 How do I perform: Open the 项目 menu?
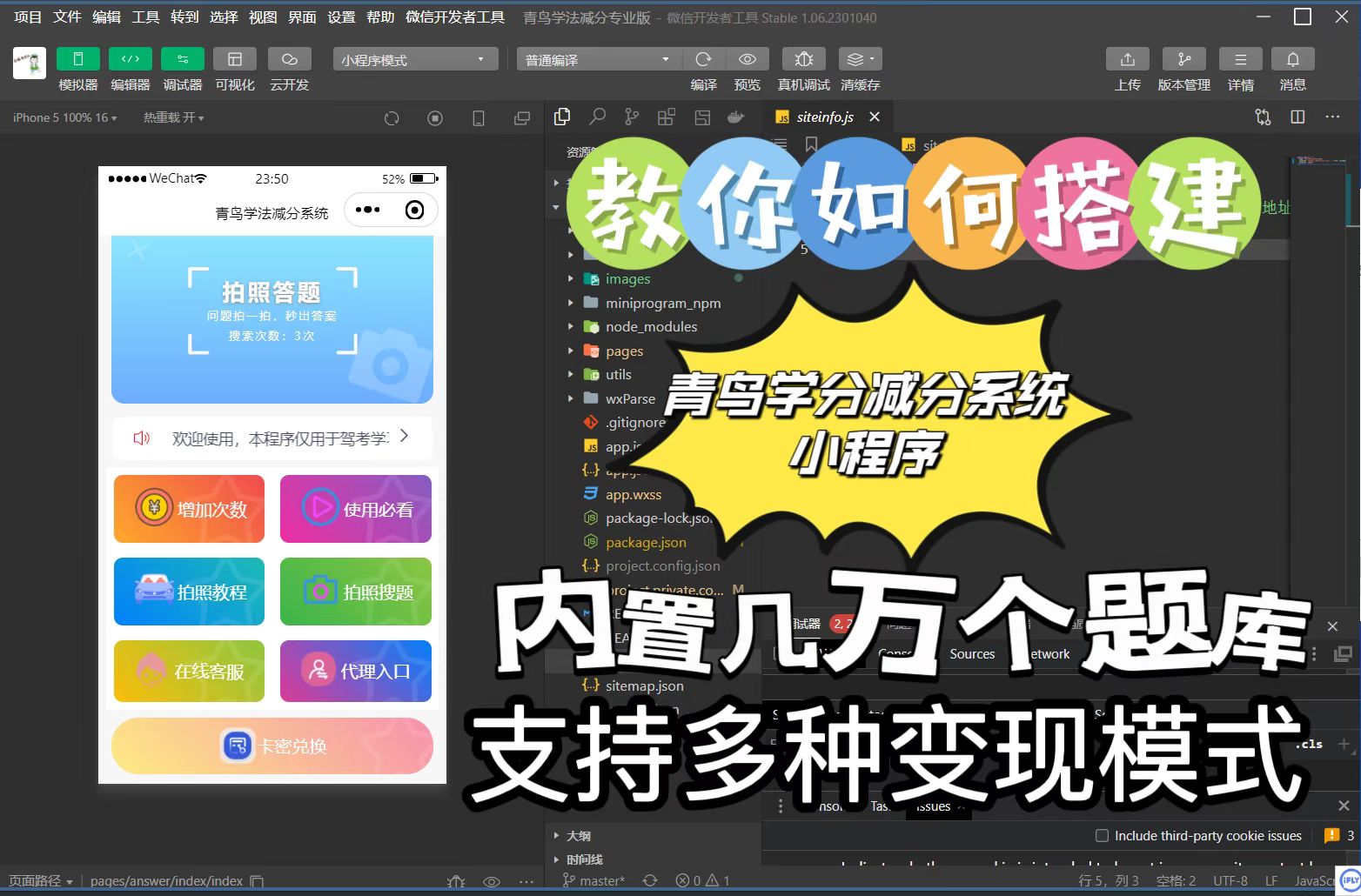pos(28,17)
